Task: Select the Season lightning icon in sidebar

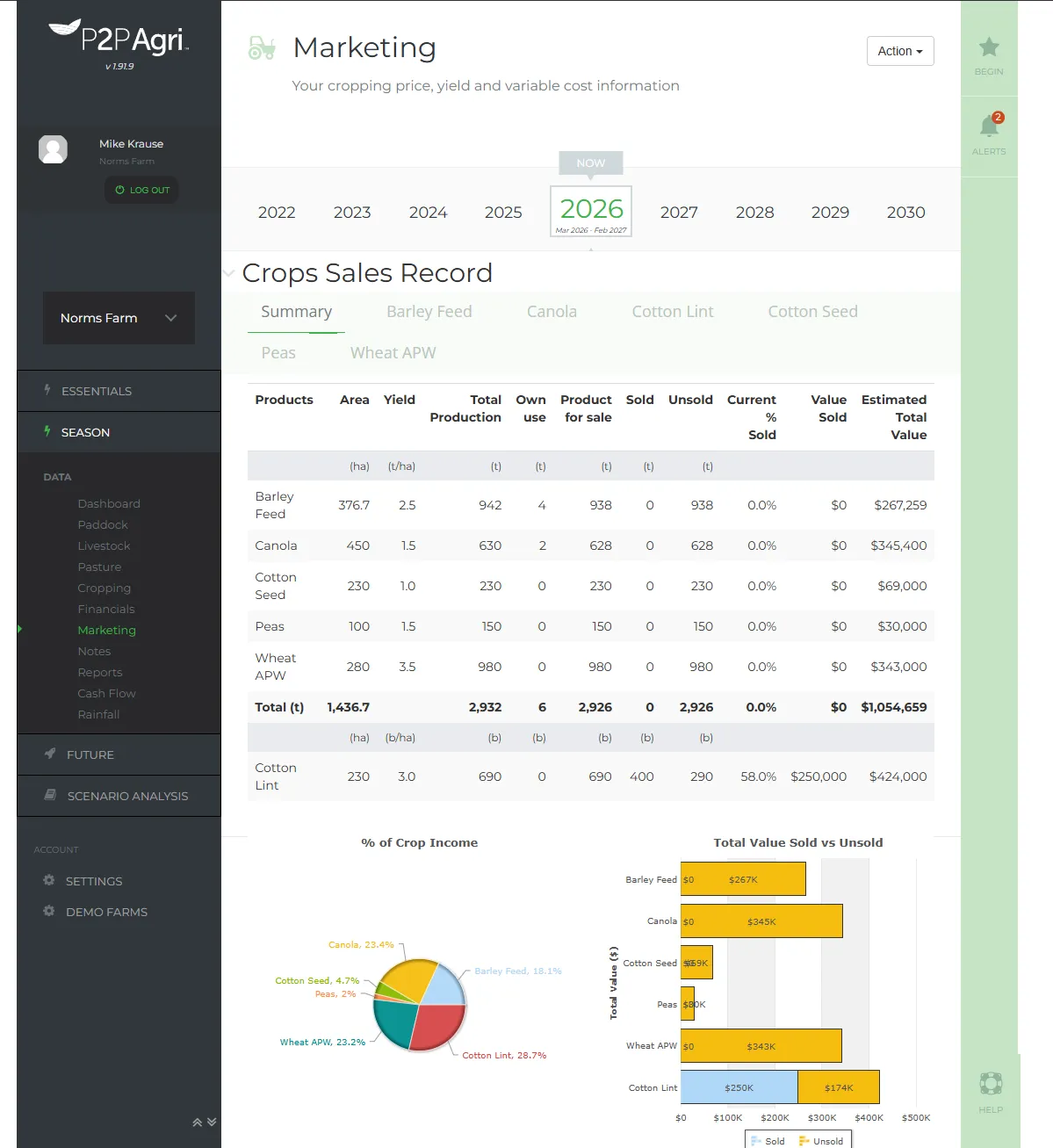Action: (48, 432)
